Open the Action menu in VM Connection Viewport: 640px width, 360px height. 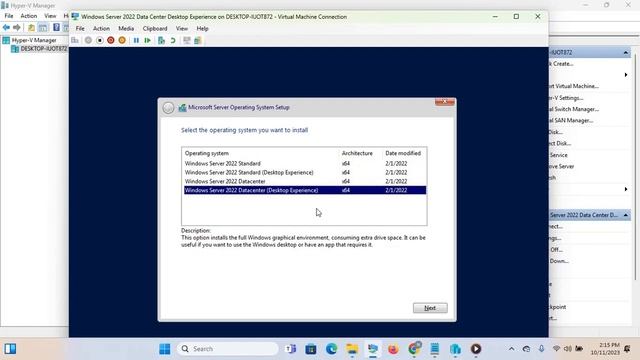coord(101,29)
